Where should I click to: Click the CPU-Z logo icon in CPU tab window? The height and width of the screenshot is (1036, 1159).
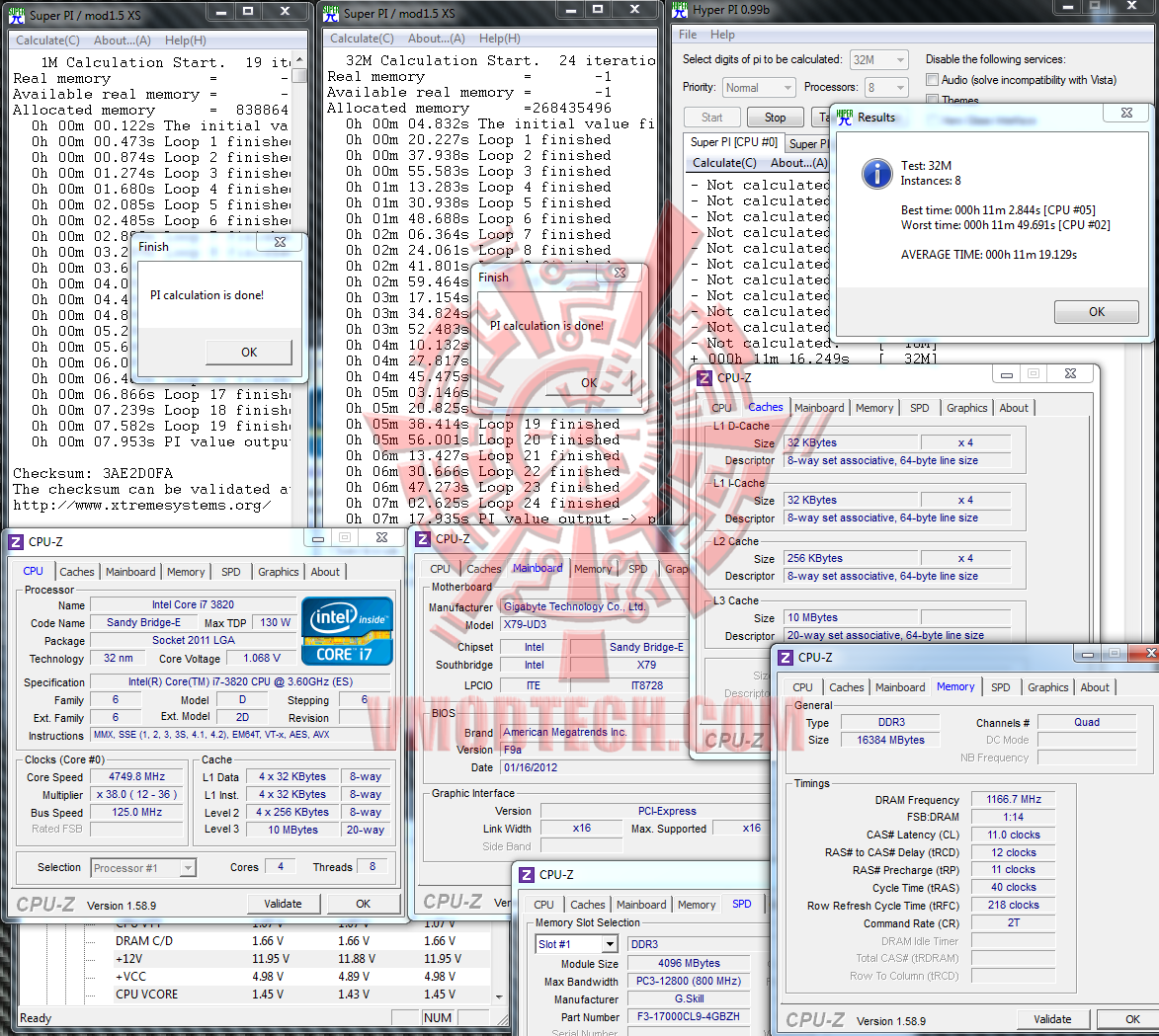[x=16, y=541]
